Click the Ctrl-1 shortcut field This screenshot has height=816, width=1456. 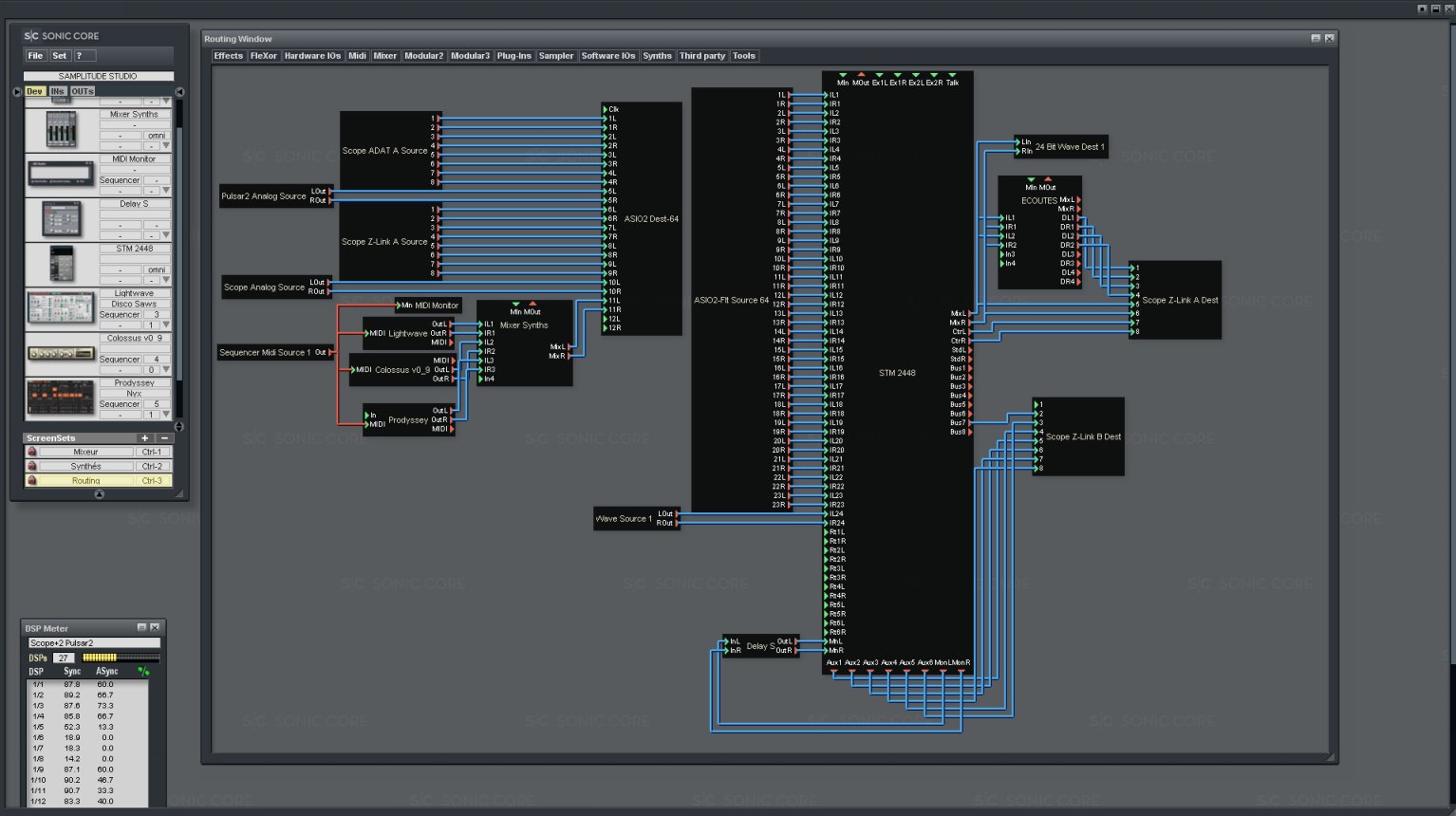click(x=152, y=453)
